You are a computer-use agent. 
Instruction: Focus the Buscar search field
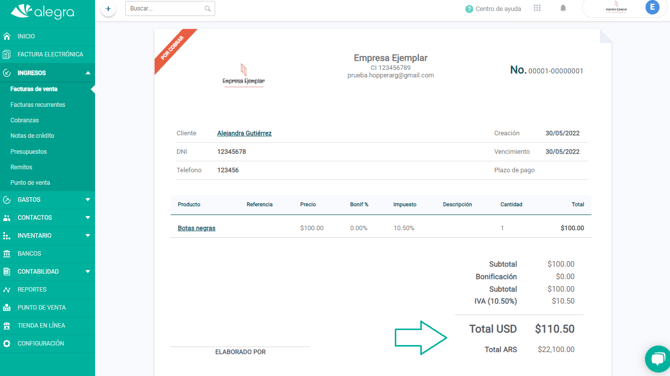170,9
